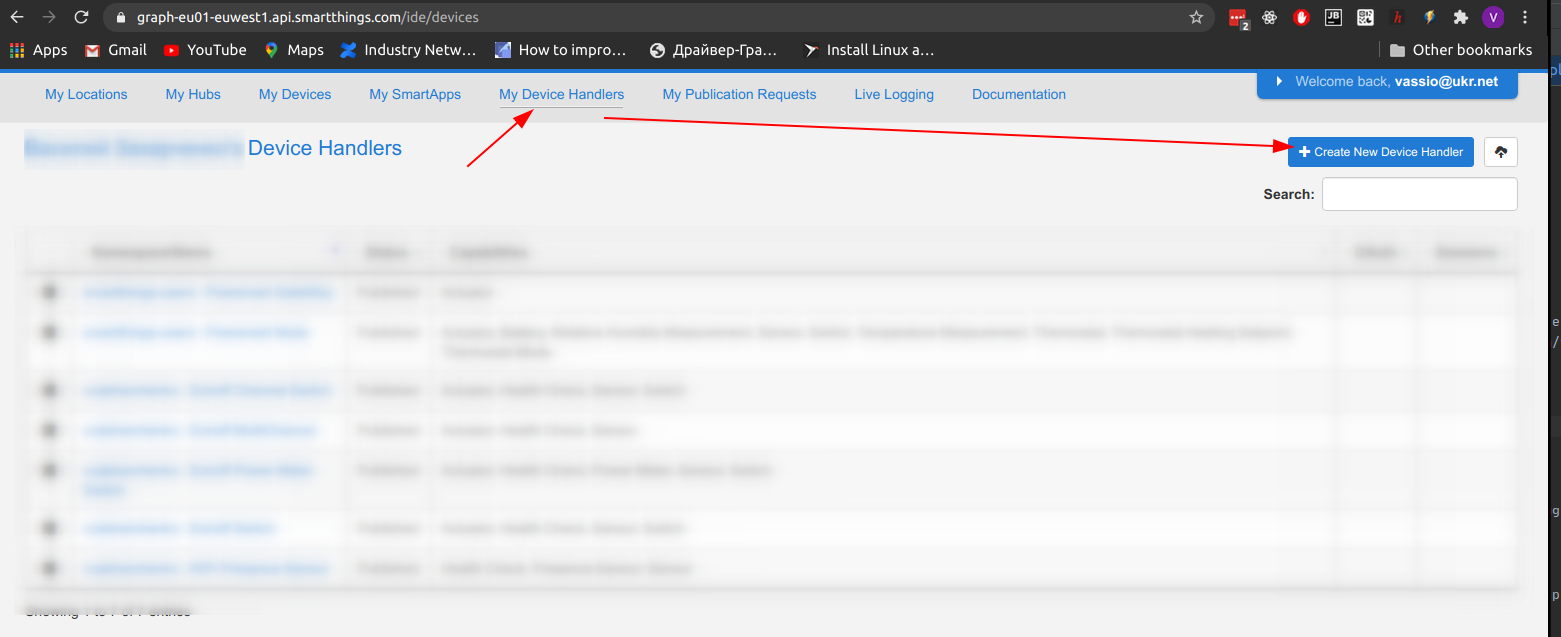Open Industry Netw... bookmark
The height and width of the screenshot is (637, 1561).
tap(409, 50)
